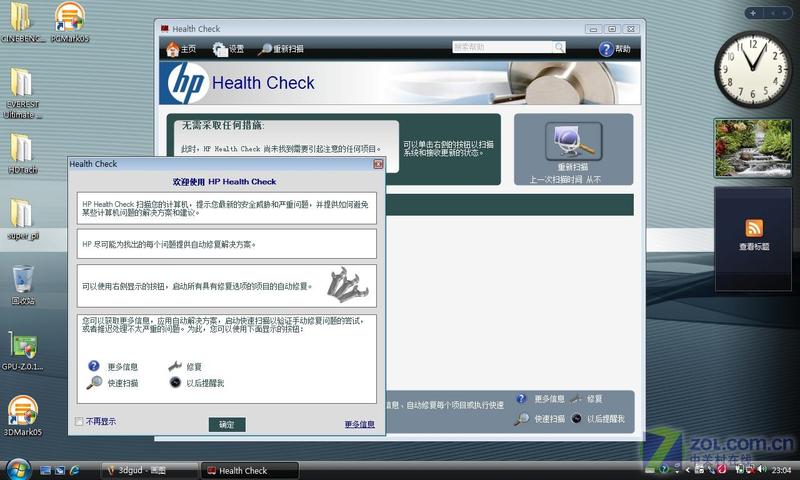Add a gadget with sidebar plus button

[753, 13]
